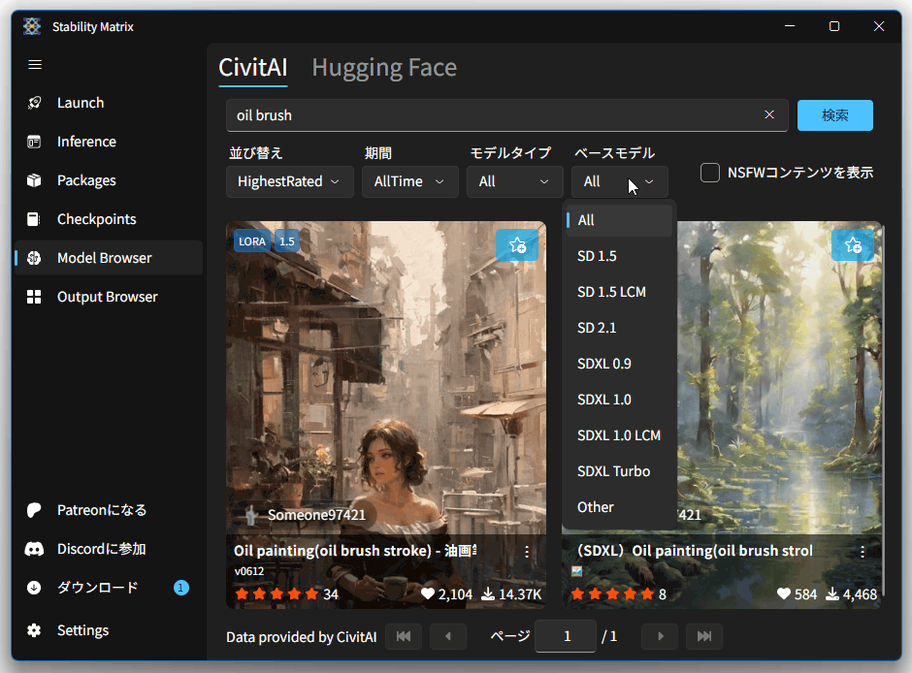Click the 584 likes count
The width and height of the screenshot is (912, 673).
(797, 594)
